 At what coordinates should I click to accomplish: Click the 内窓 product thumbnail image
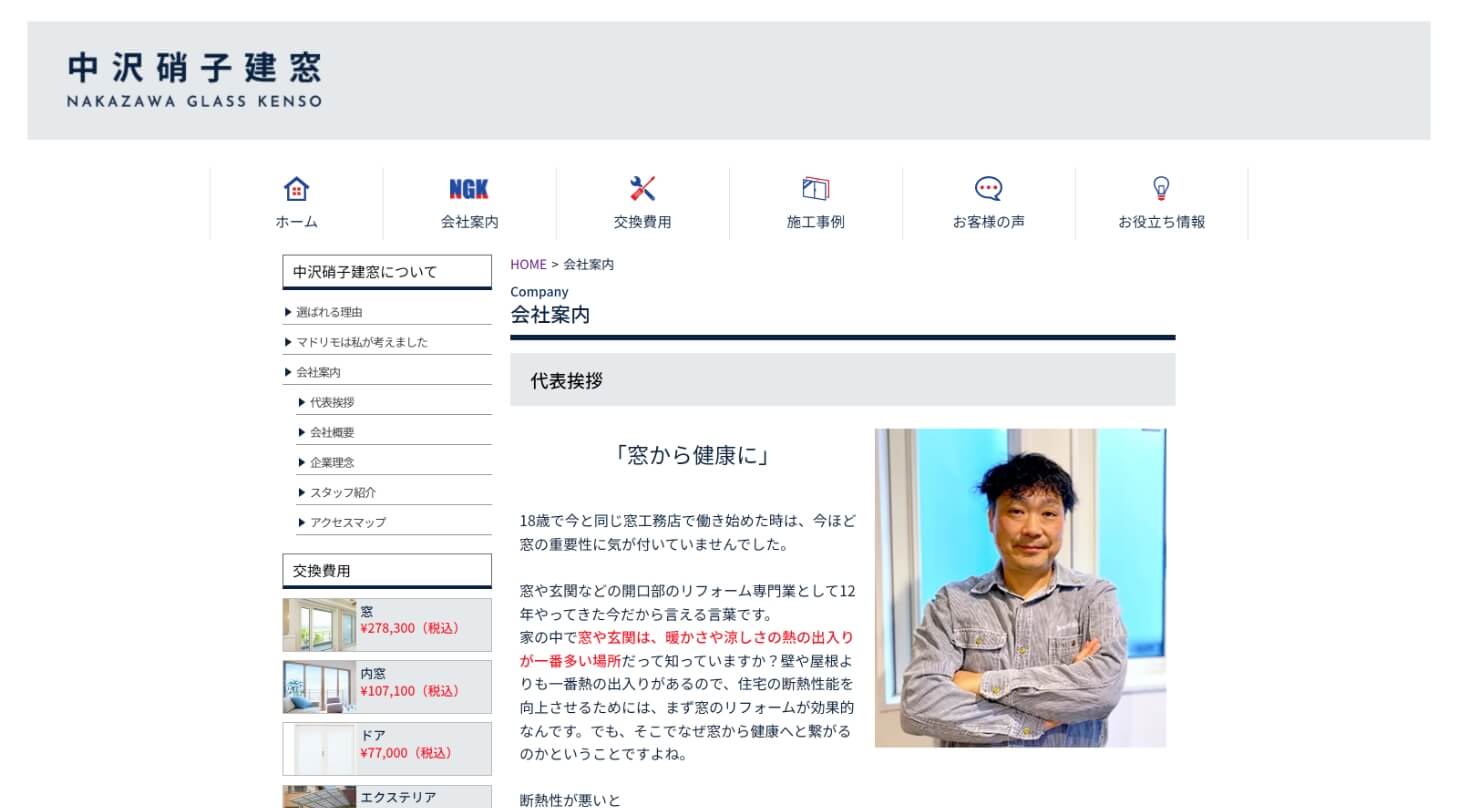point(319,687)
